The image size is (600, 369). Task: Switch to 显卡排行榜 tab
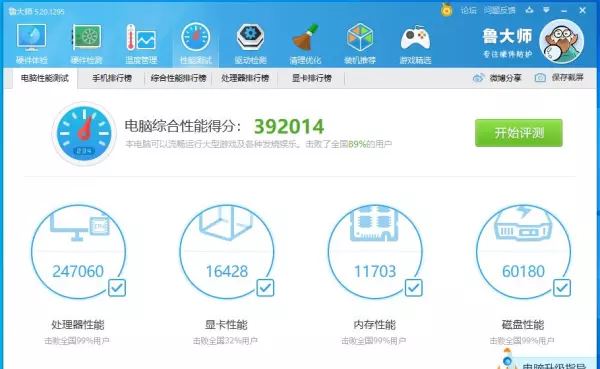tap(311, 78)
